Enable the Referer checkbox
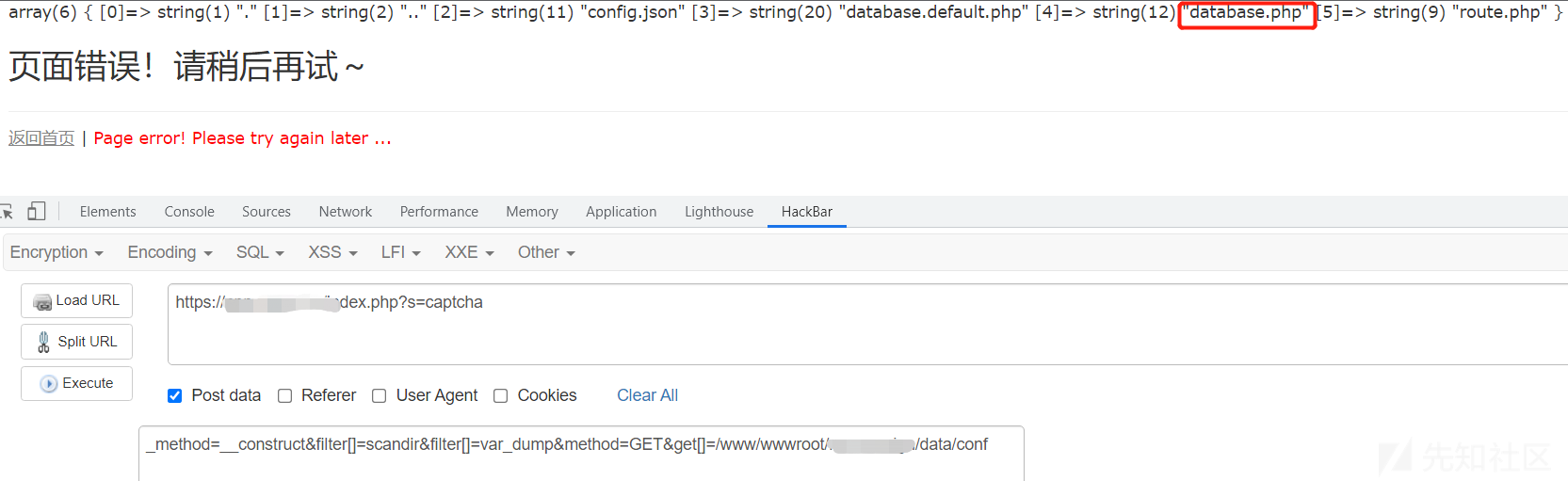 tap(284, 396)
